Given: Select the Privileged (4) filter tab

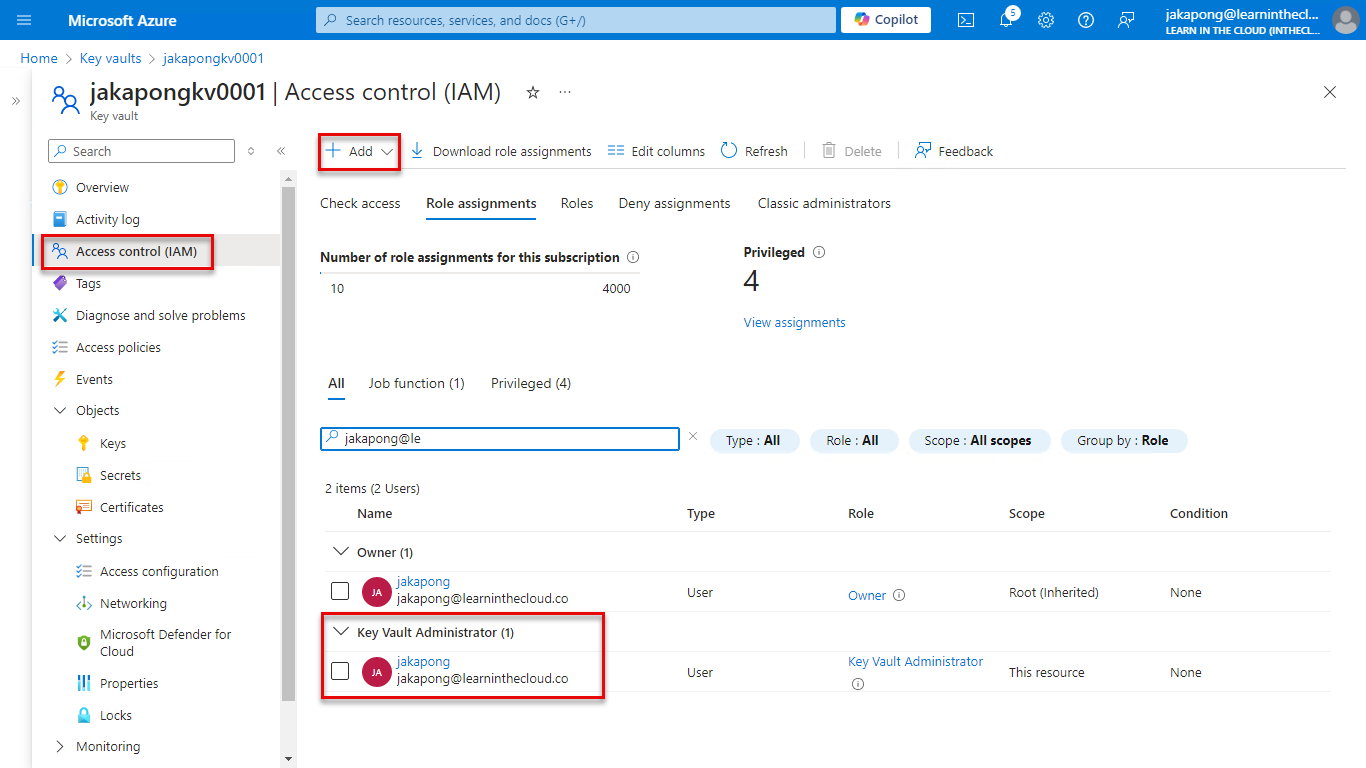Looking at the screenshot, I should click(x=531, y=383).
